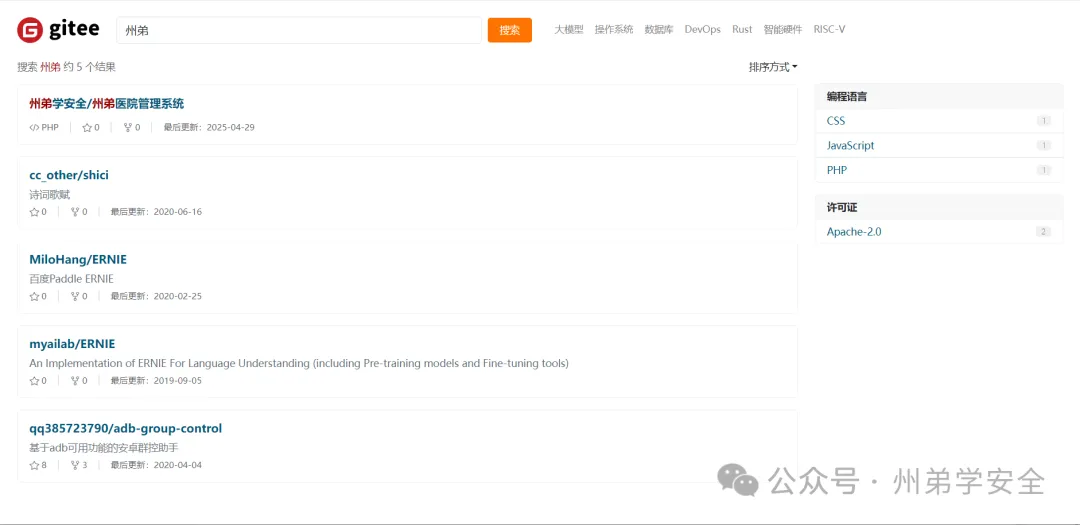Click the 编程语言 panel heading
1080x525 pixels.
[x=847, y=97]
